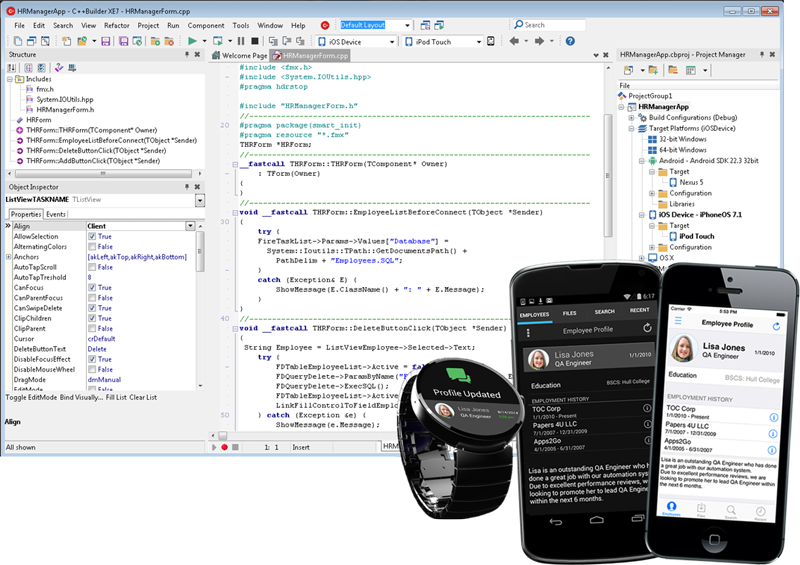The width and height of the screenshot is (800, 565).
Task: Enable the AlternatingColors checkbox
Action: coord(92,246)
